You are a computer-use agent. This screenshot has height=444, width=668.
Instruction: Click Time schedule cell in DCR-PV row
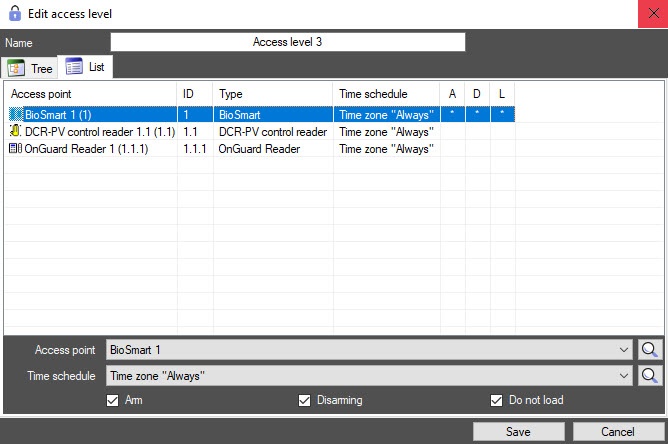[x=386, y=132]
